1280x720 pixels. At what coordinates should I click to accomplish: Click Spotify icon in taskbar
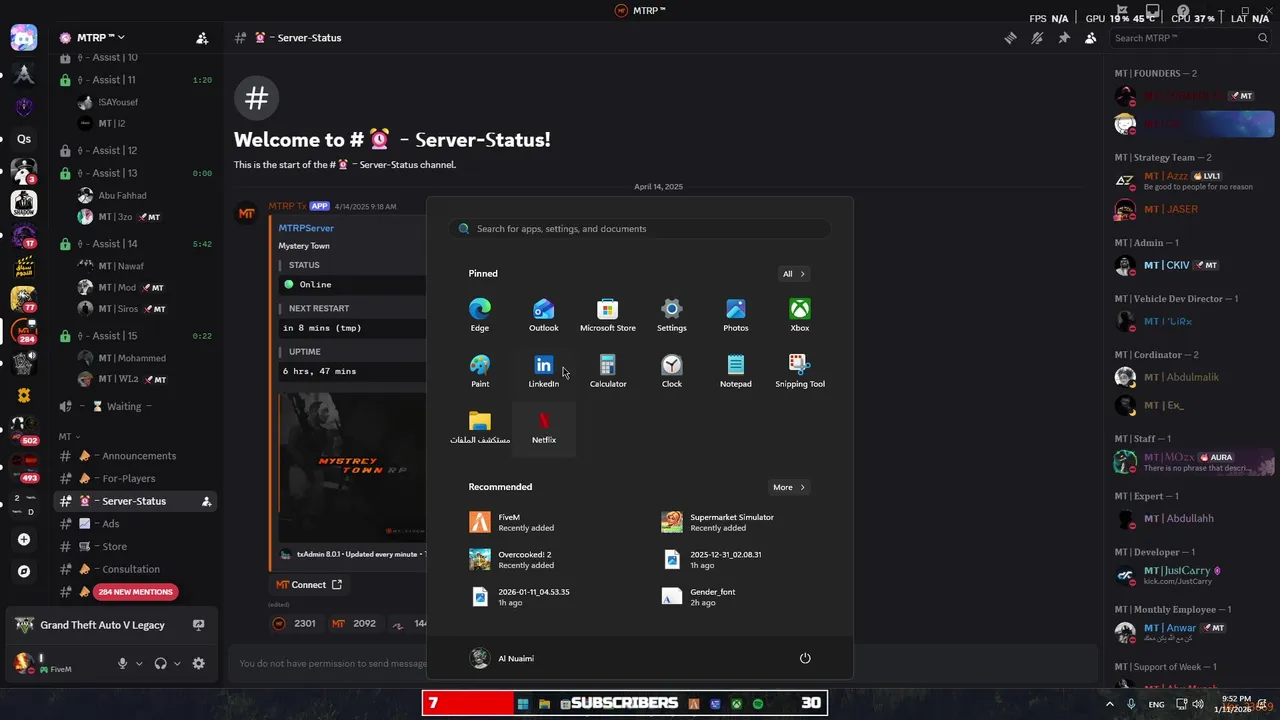point(758,704)
